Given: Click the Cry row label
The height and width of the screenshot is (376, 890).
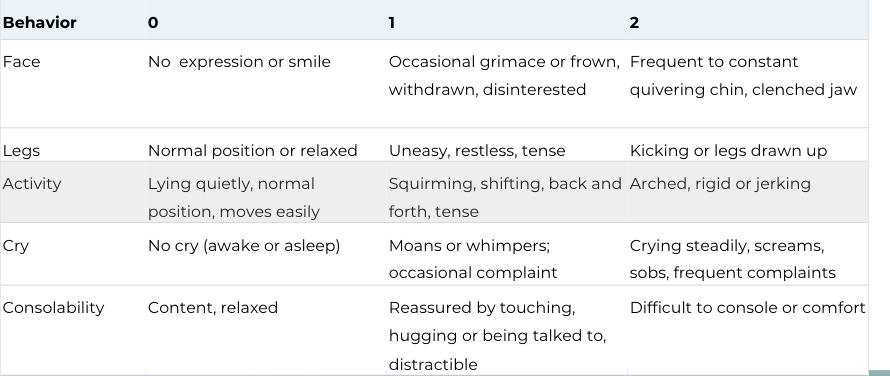Looking at the screenshot, I should point(15,245).
